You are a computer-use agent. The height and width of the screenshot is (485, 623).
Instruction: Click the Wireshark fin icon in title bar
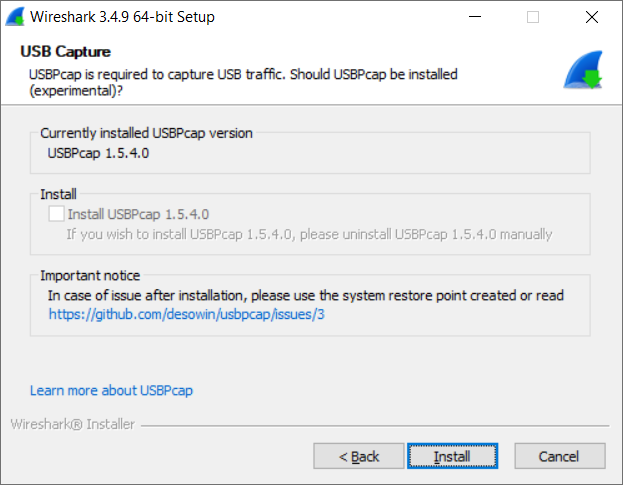point(15,17)
